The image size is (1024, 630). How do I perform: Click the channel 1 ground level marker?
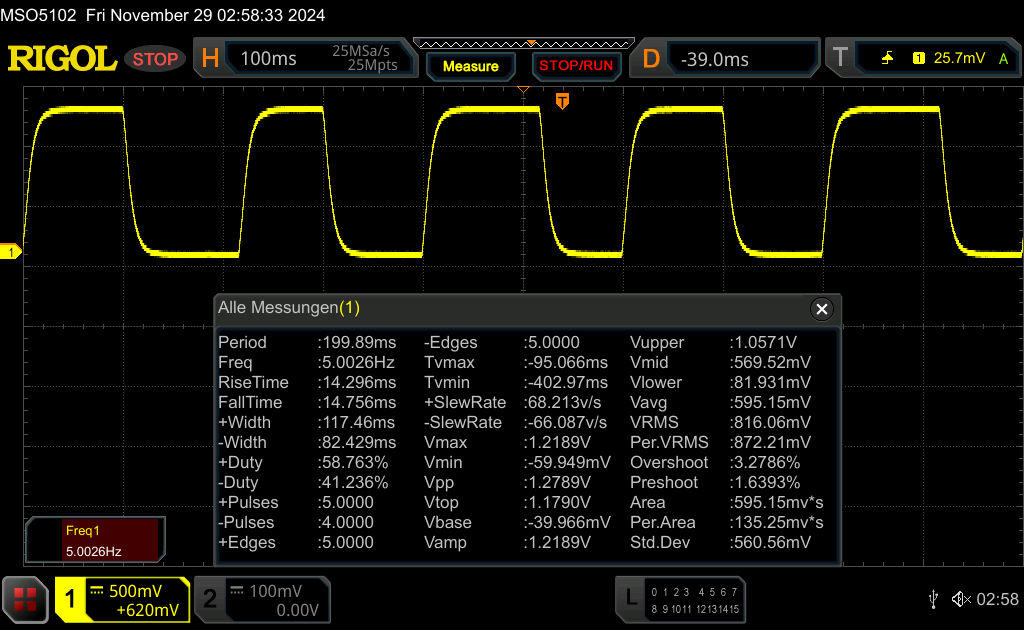(12, 253)
